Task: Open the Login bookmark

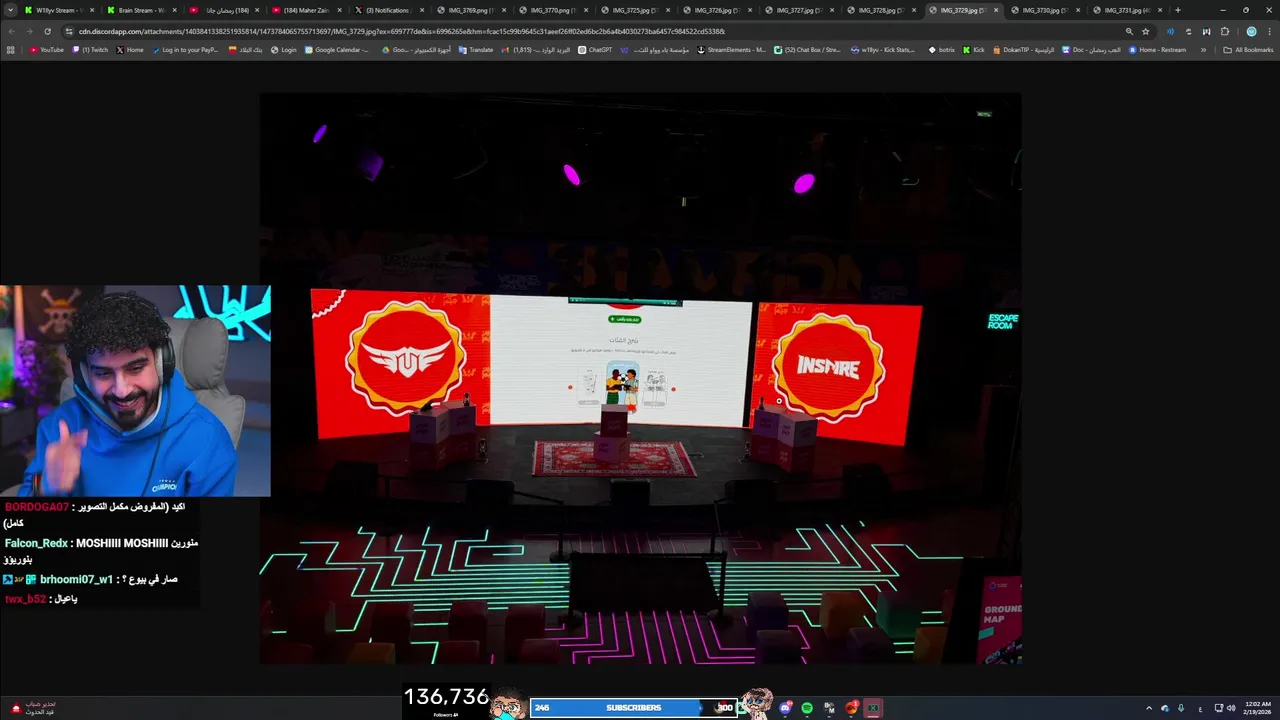Action: click(284, 50)
